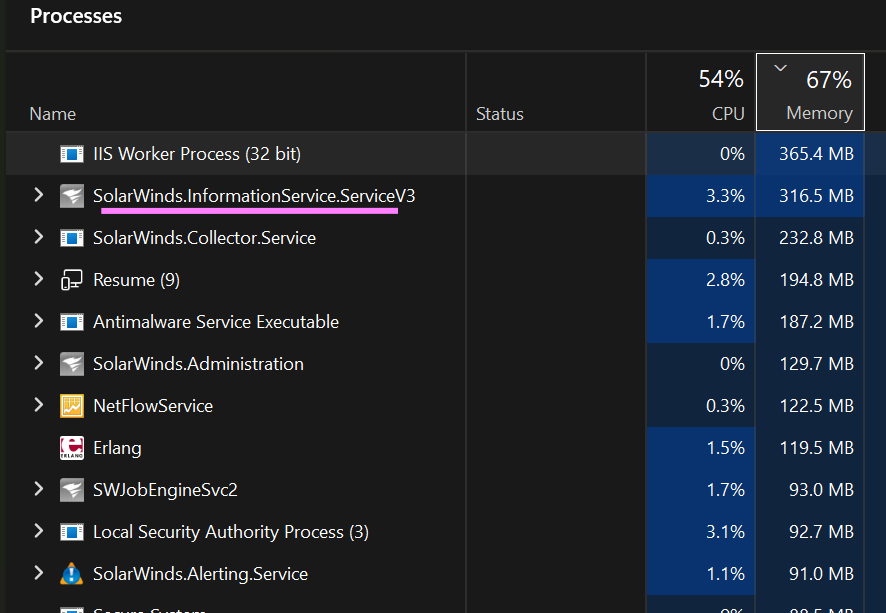Select the Erlang process name
Viewport: 886px width, 613px height.
[118, 448]
